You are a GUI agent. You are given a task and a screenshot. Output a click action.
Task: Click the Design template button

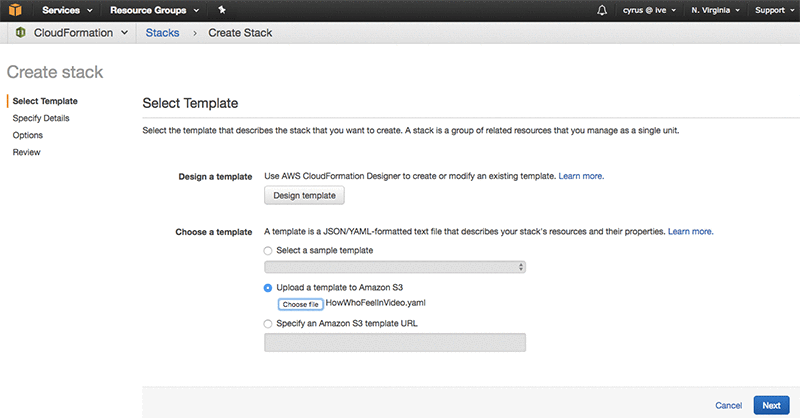coord(304,195)
